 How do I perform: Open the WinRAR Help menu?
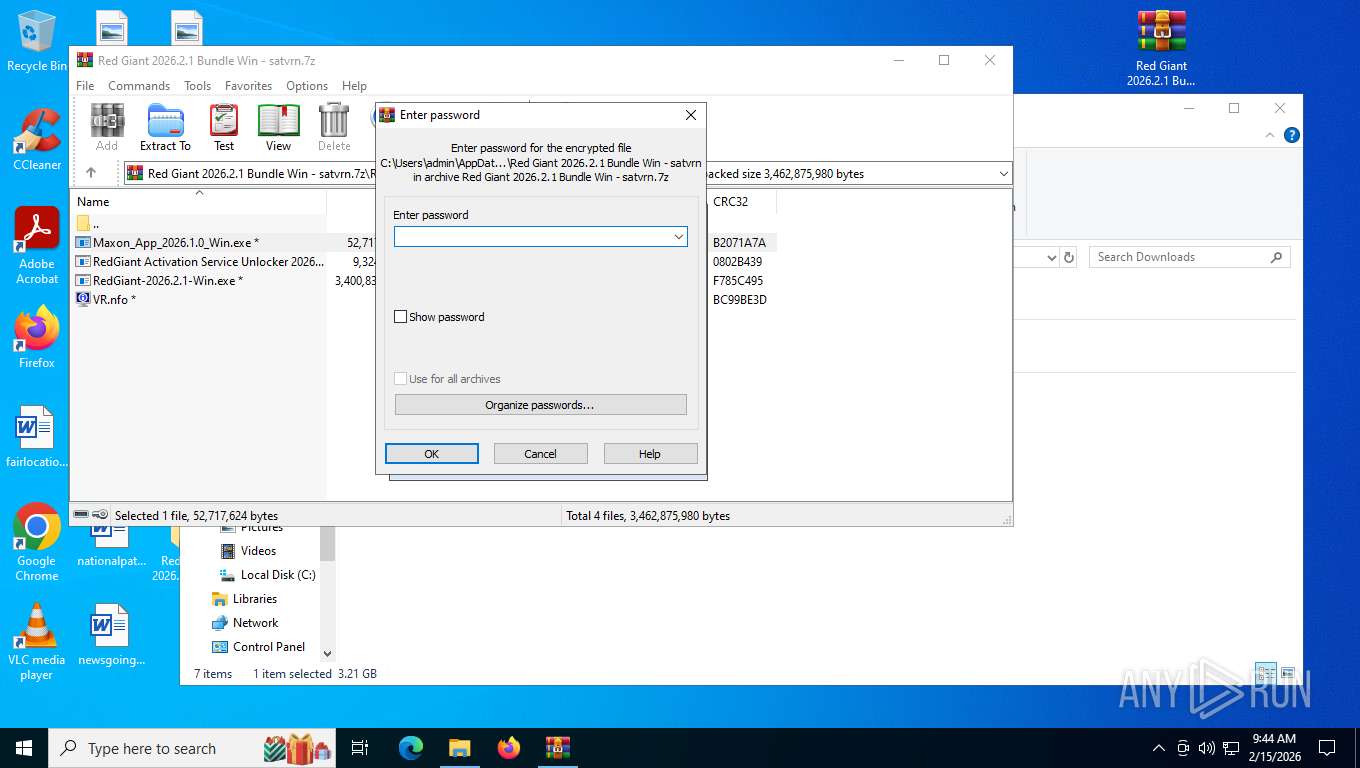354,86
